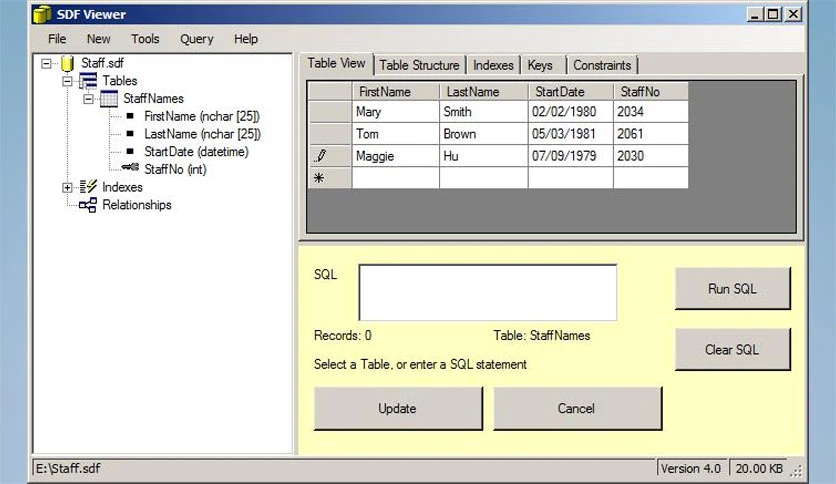Select LastName (nchar [25]) in tree
836x484 pixels.
click(202, 134)
